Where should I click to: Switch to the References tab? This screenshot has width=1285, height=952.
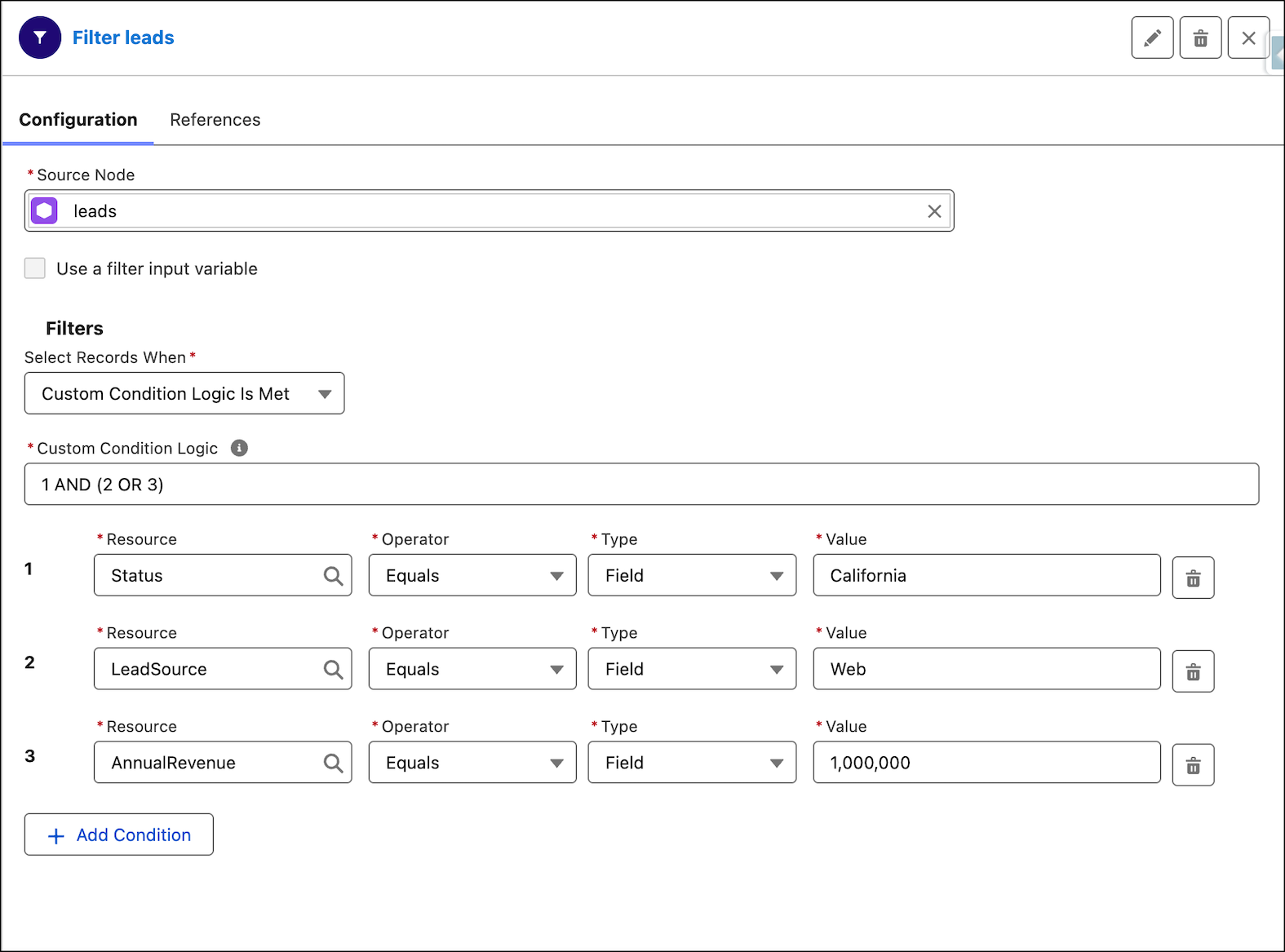215,120
